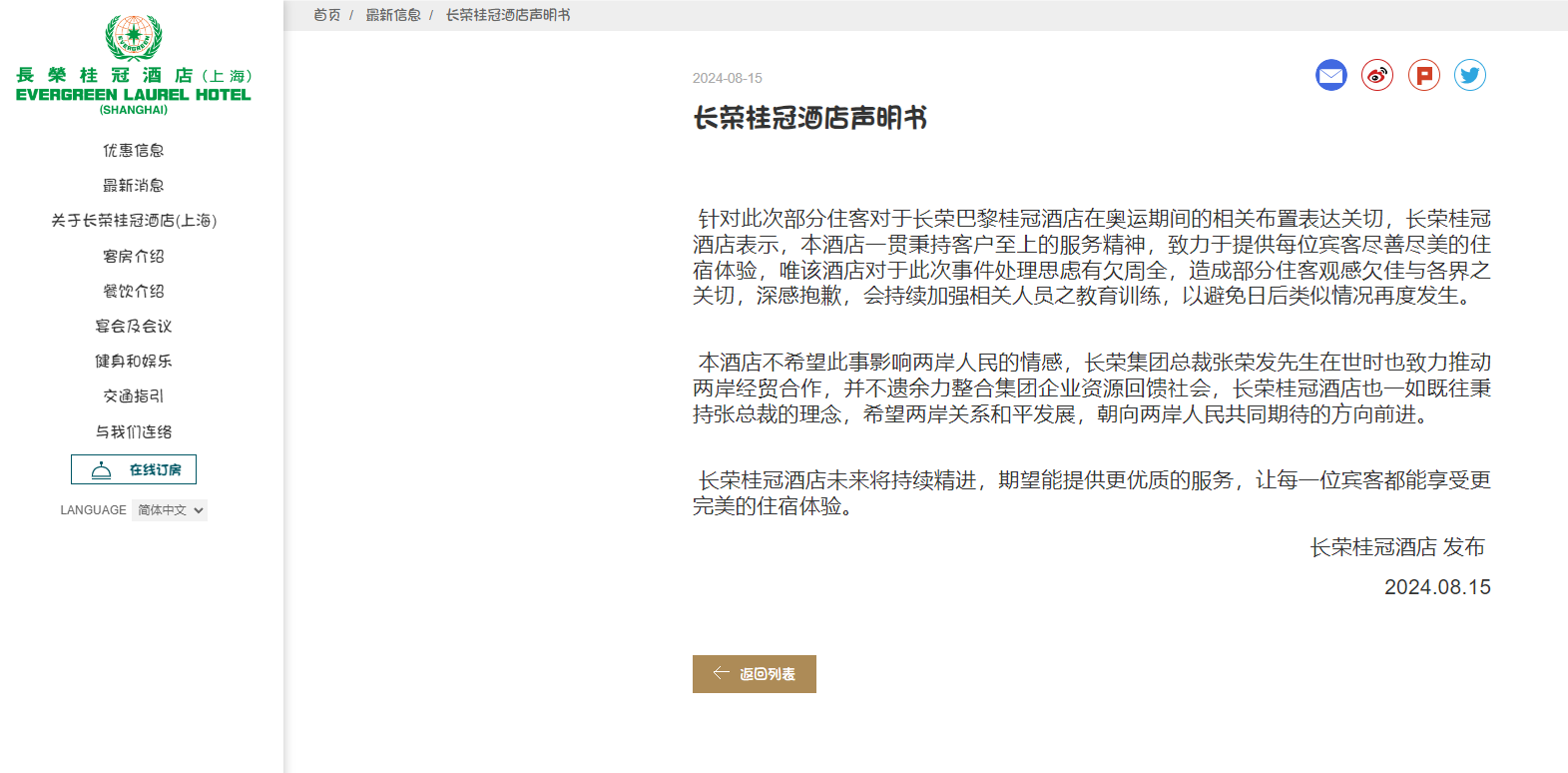Open 交通指引 menu item

134,395
